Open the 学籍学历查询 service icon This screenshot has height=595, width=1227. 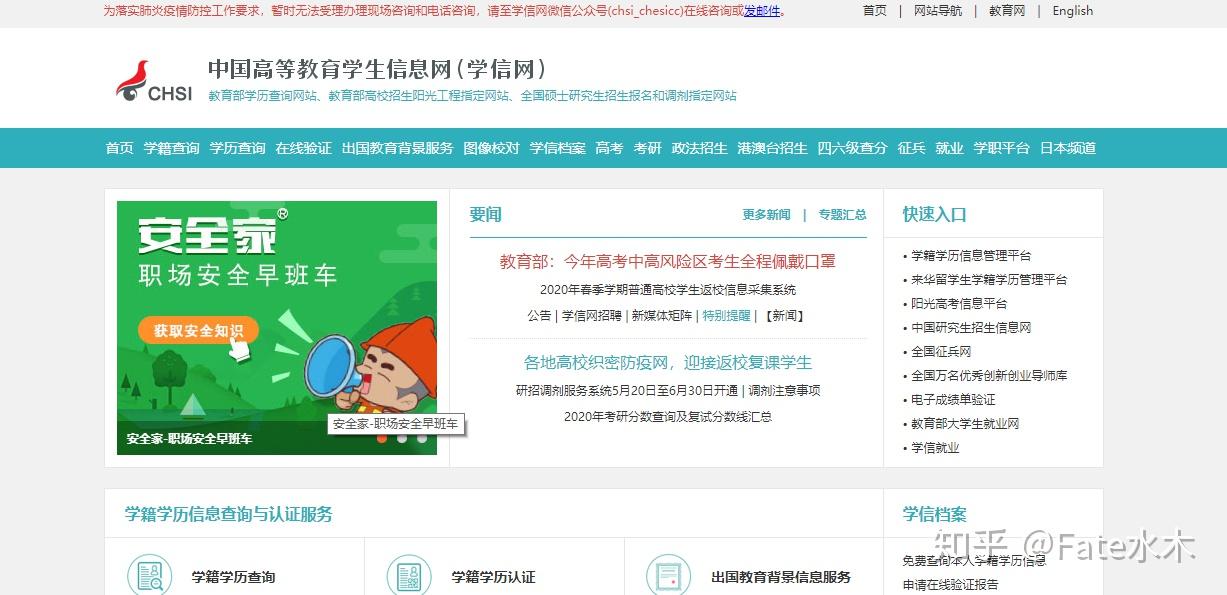pyautogui.click(x=149, y=576)
